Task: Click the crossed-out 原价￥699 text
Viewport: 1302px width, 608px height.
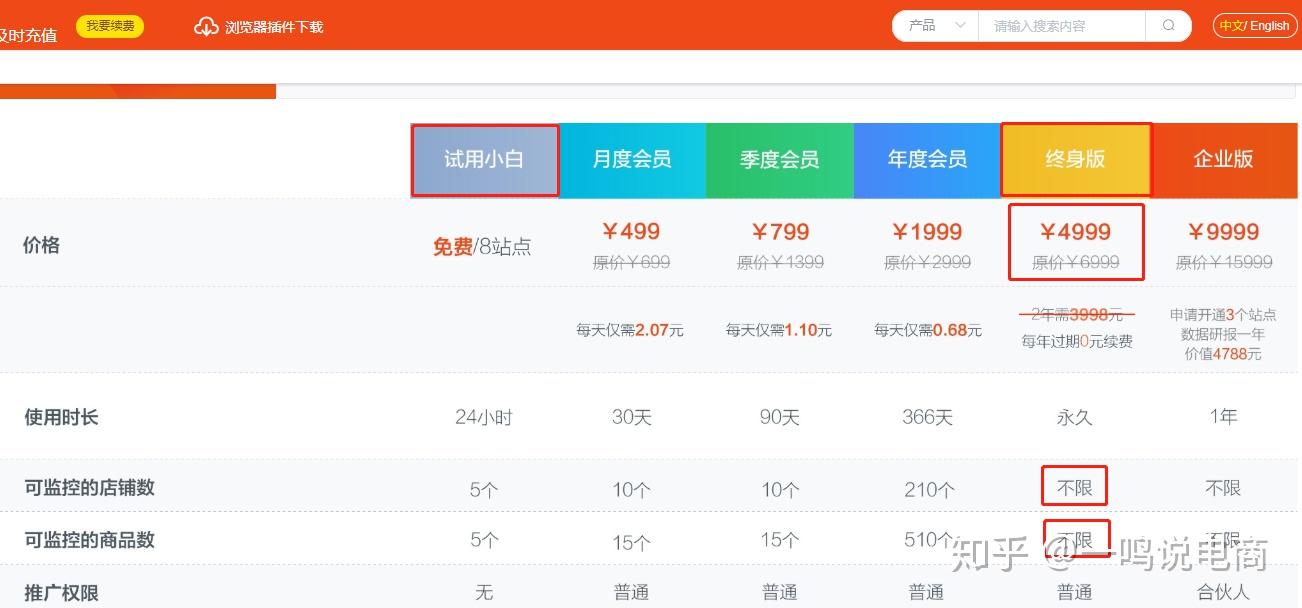Action: pyautogui.click(x=631, y=263)
